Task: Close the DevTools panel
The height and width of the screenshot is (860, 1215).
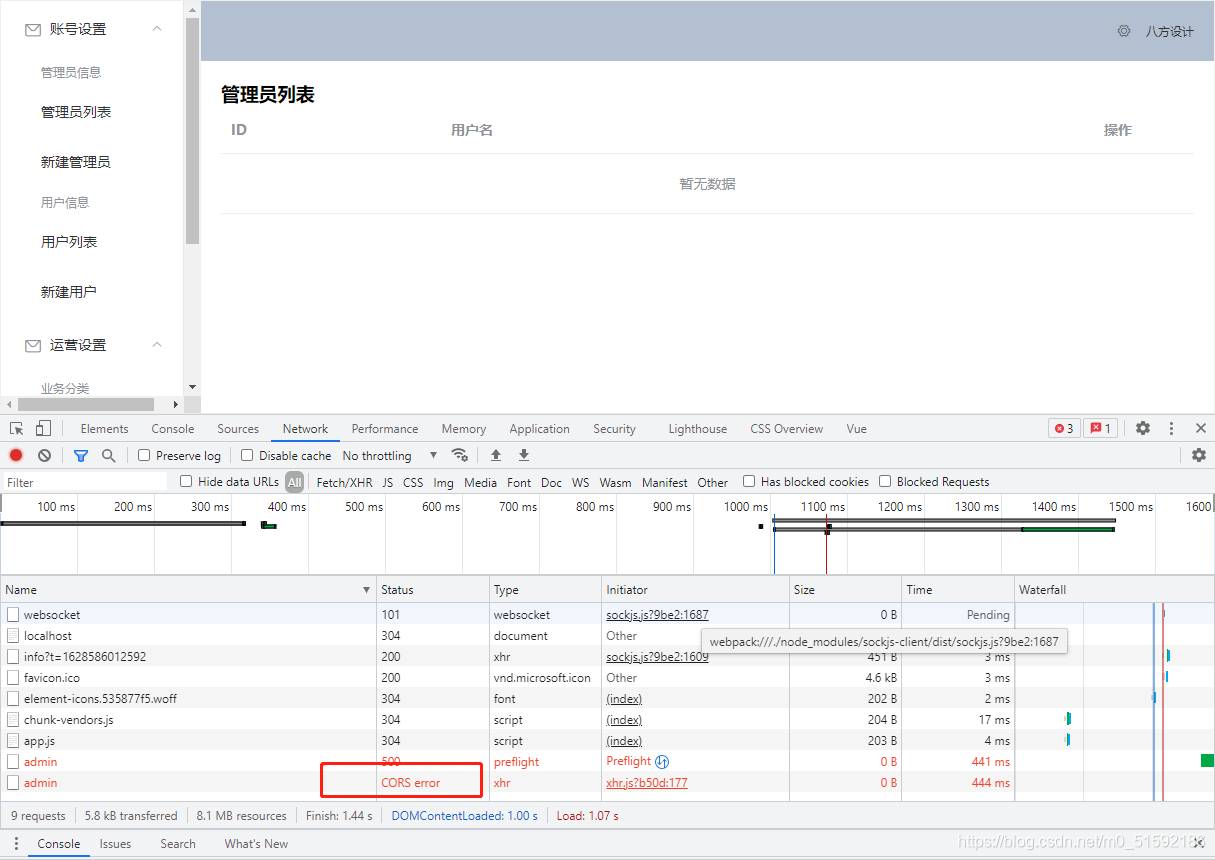Action: tap(1201, 428)
